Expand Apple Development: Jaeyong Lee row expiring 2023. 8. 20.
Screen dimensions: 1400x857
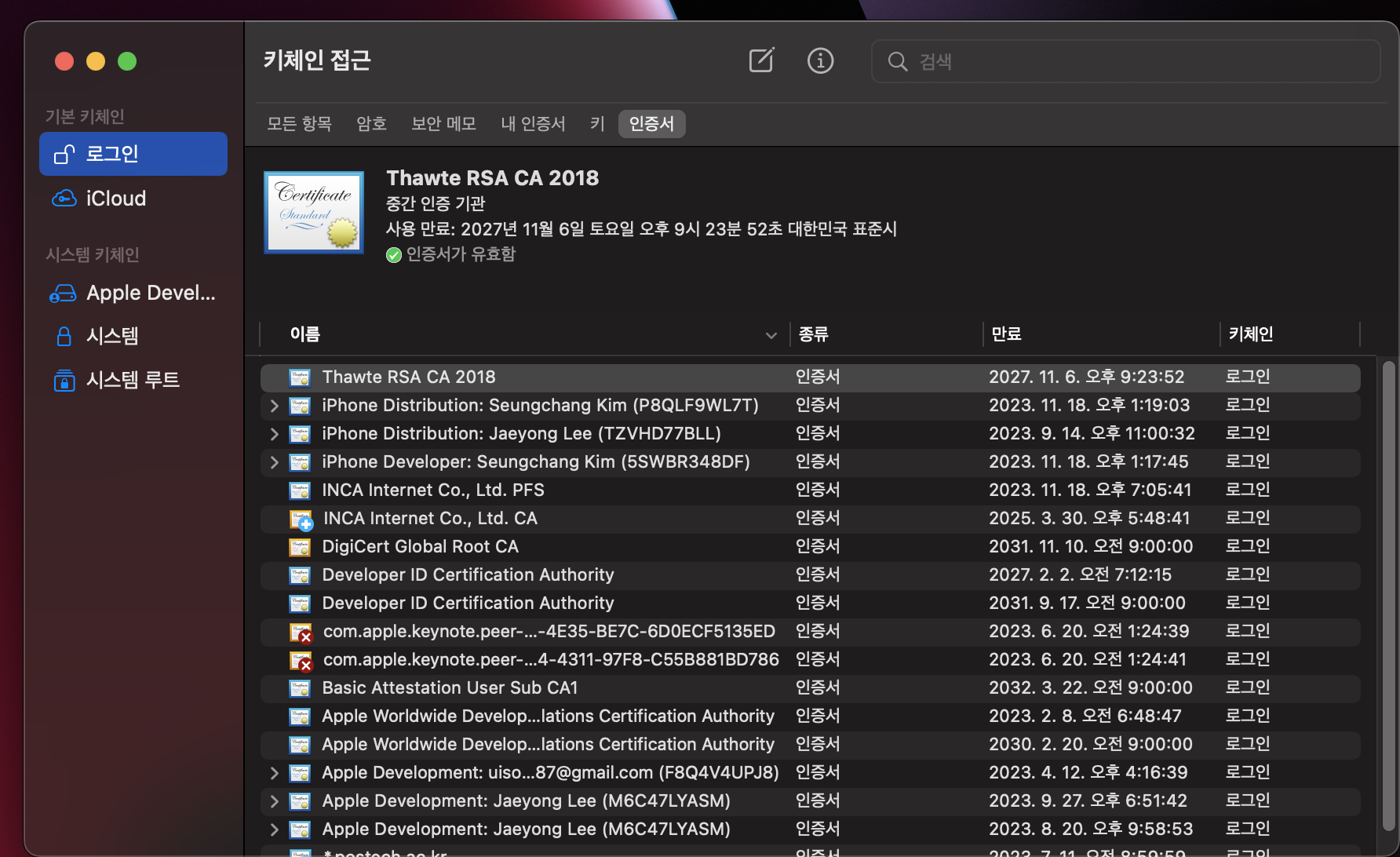(x=274, y=830)
